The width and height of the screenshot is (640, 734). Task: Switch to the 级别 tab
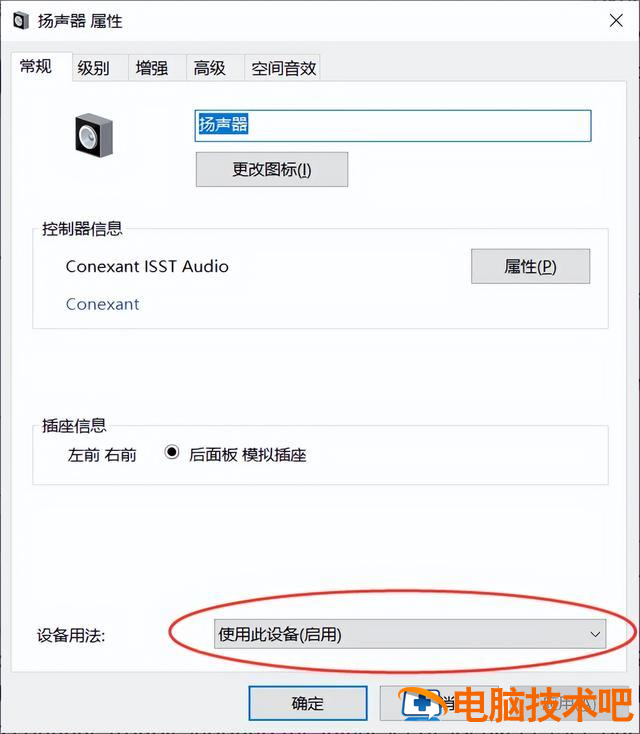click(94, 68)
